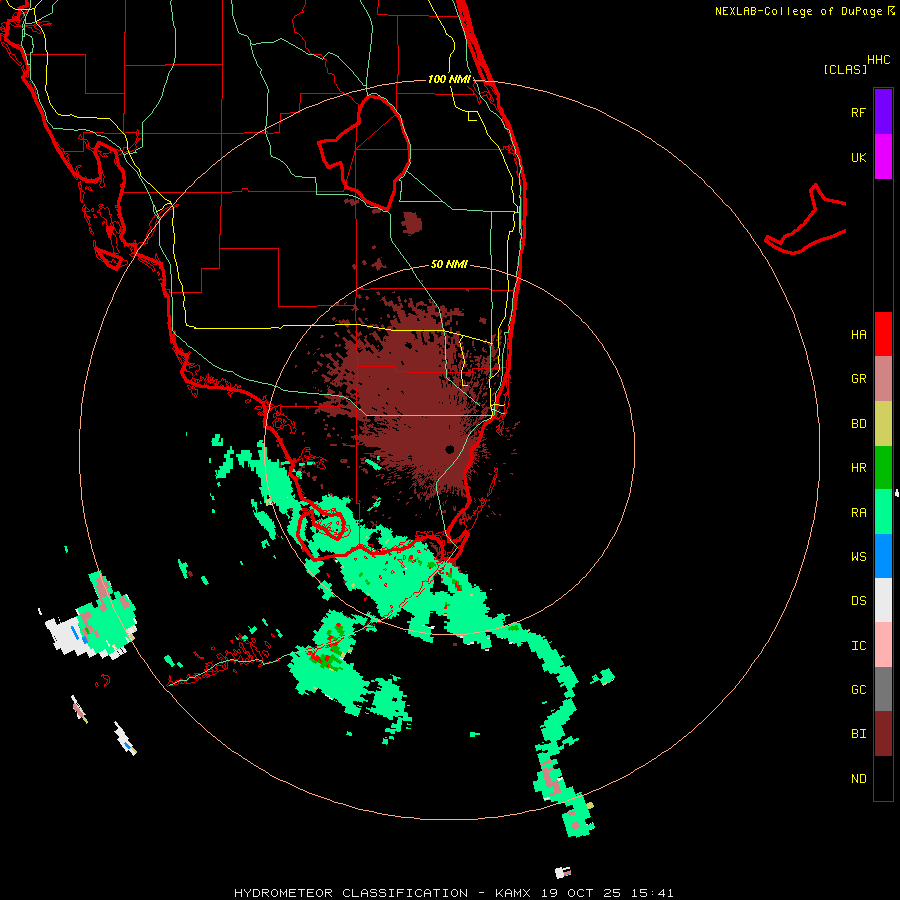This screenshot has width=900, height=900.
Task: Click the "GC" legend label
Action: pos(858,689)
